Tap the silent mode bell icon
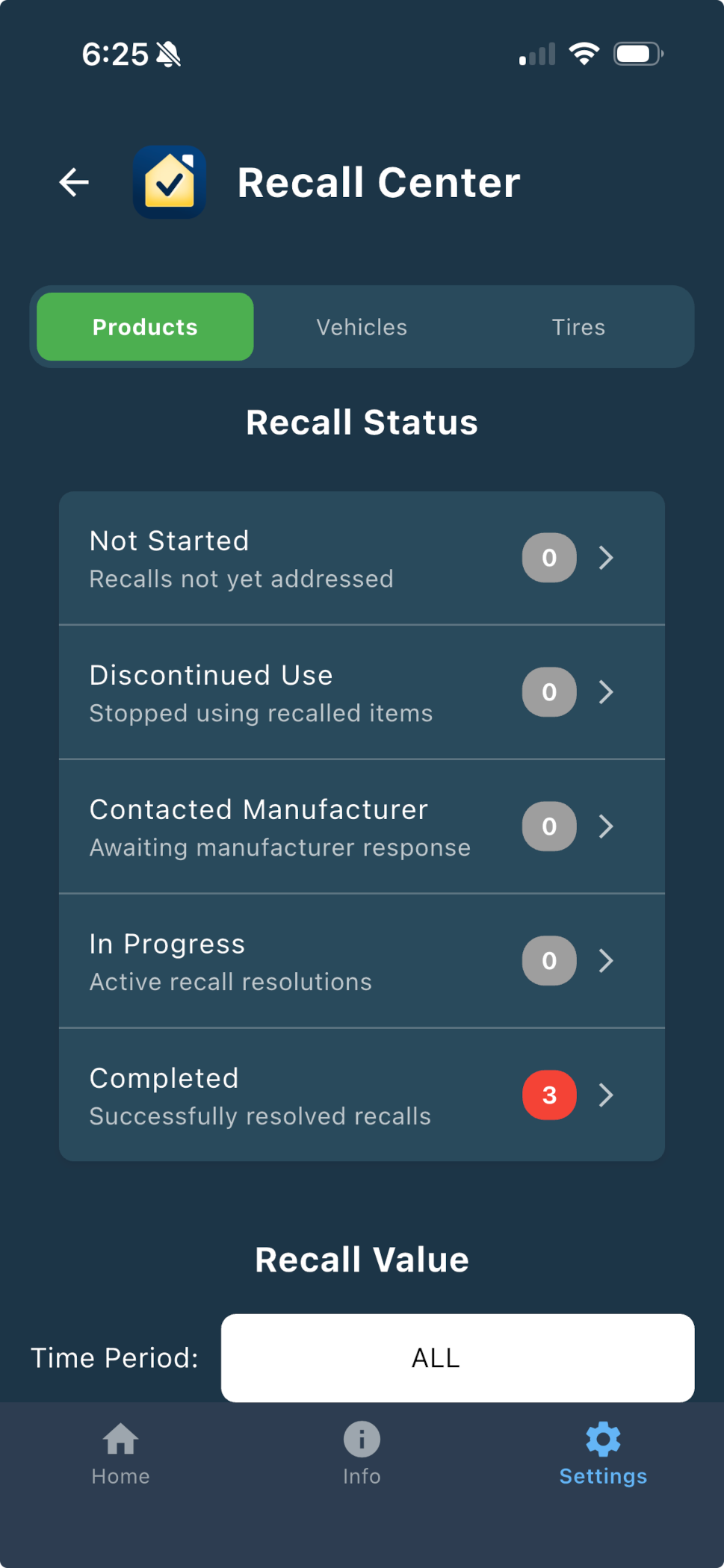This screenshot has width=724, height=1568. coord(169,55)
